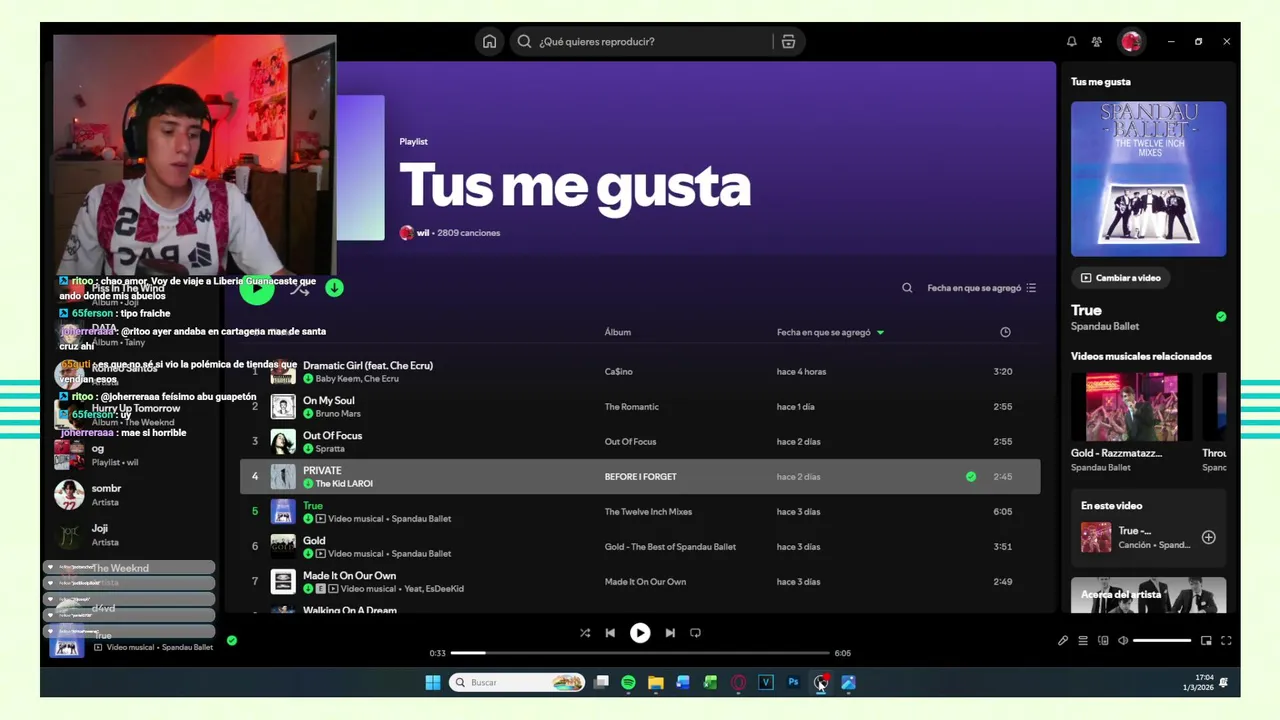Adjust the volume slider
Screen dimensions: 1280x720
(1162, 641)
